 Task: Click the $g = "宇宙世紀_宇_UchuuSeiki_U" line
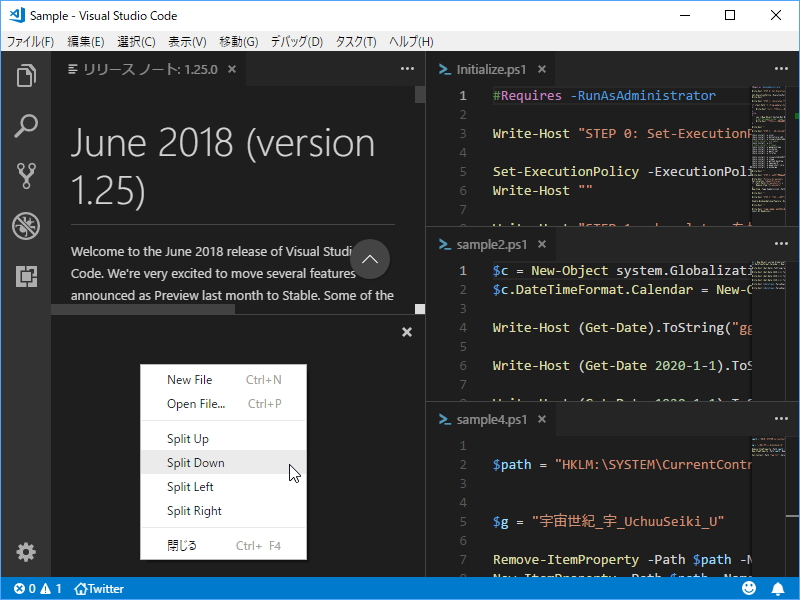tap(608, 521)
